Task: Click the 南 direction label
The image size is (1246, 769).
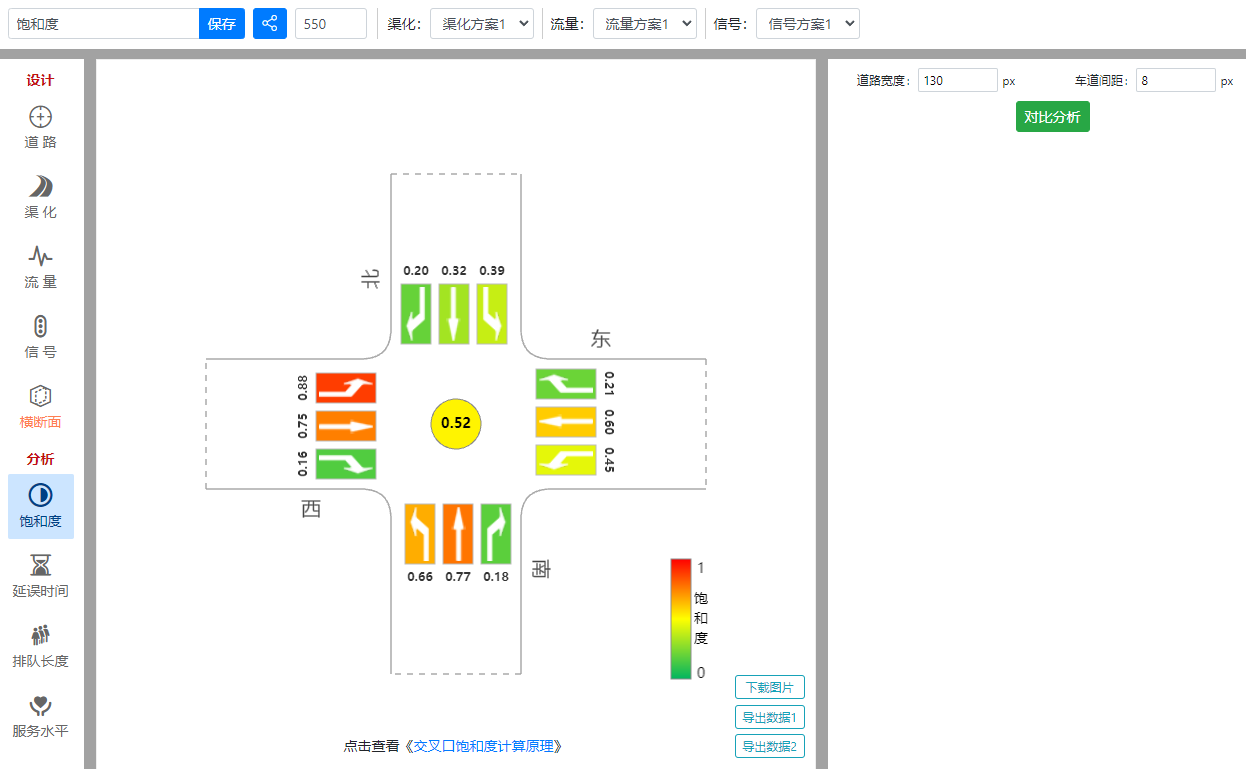Action: (541, 569)
